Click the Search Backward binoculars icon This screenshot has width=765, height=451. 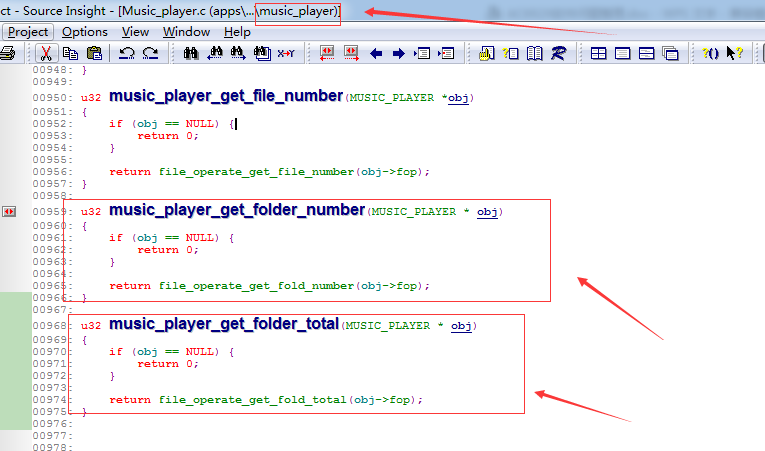pos(215,53)
